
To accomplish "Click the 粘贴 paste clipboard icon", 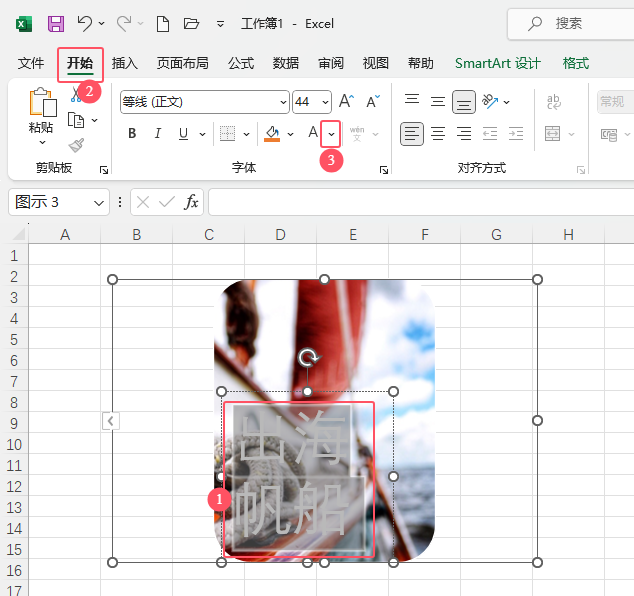I will tap(42, 102).
